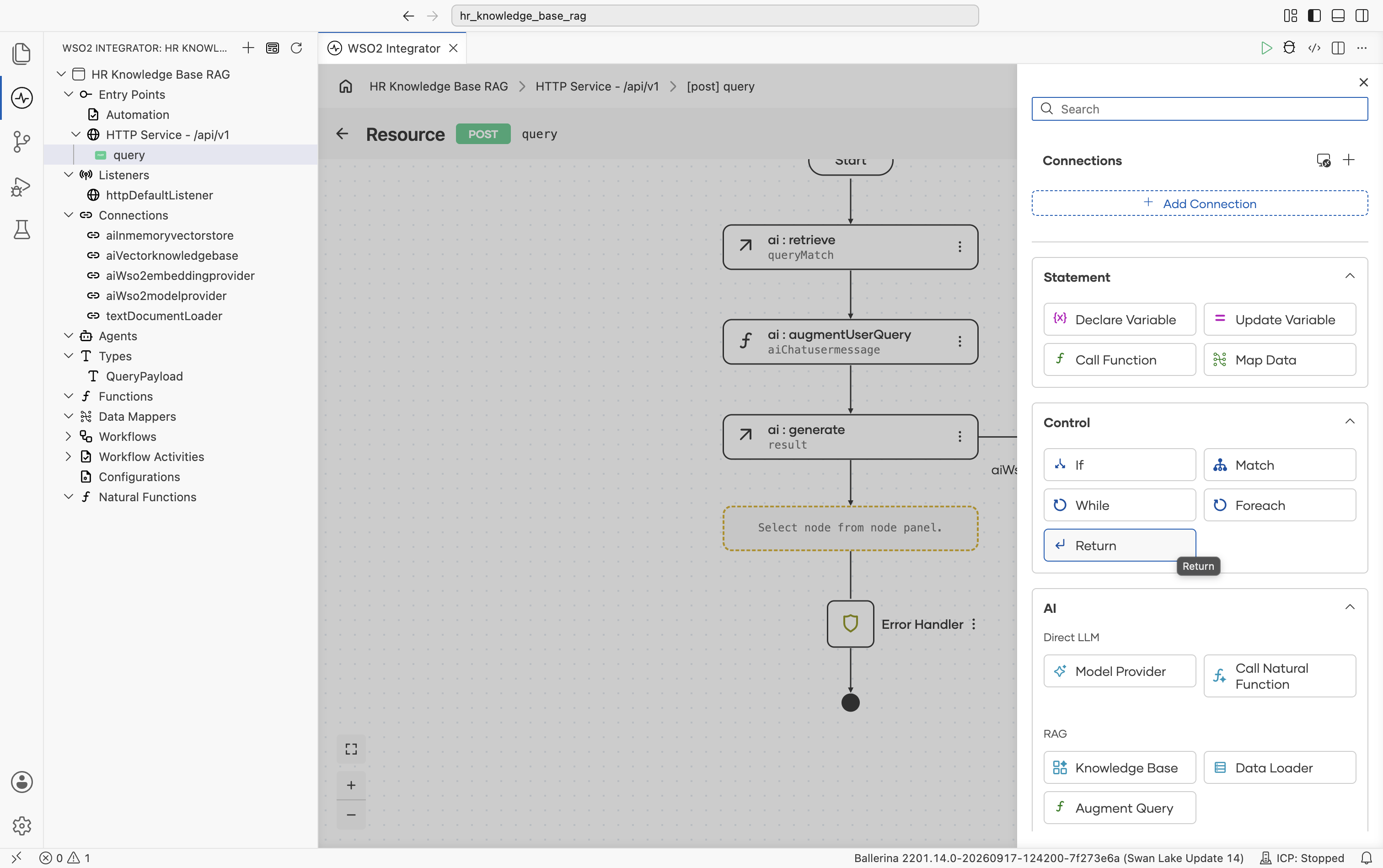This screenshot has height=868, width=1383.
Task: Select aiWso2modelprovider connection in tree
Action: click(x=166, y=295)
